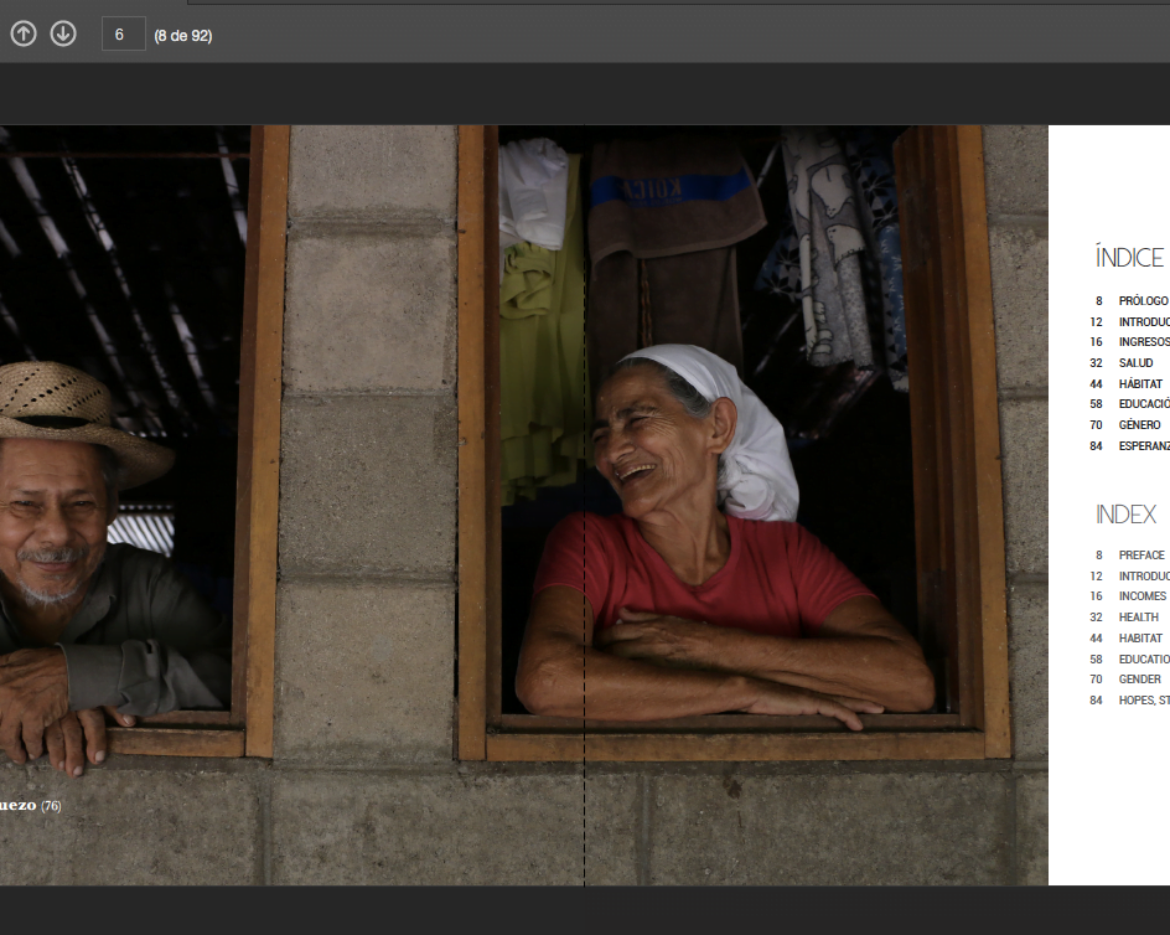Click the GENDER entry in the Index

pyautogui.click(x=1139, y=679)
